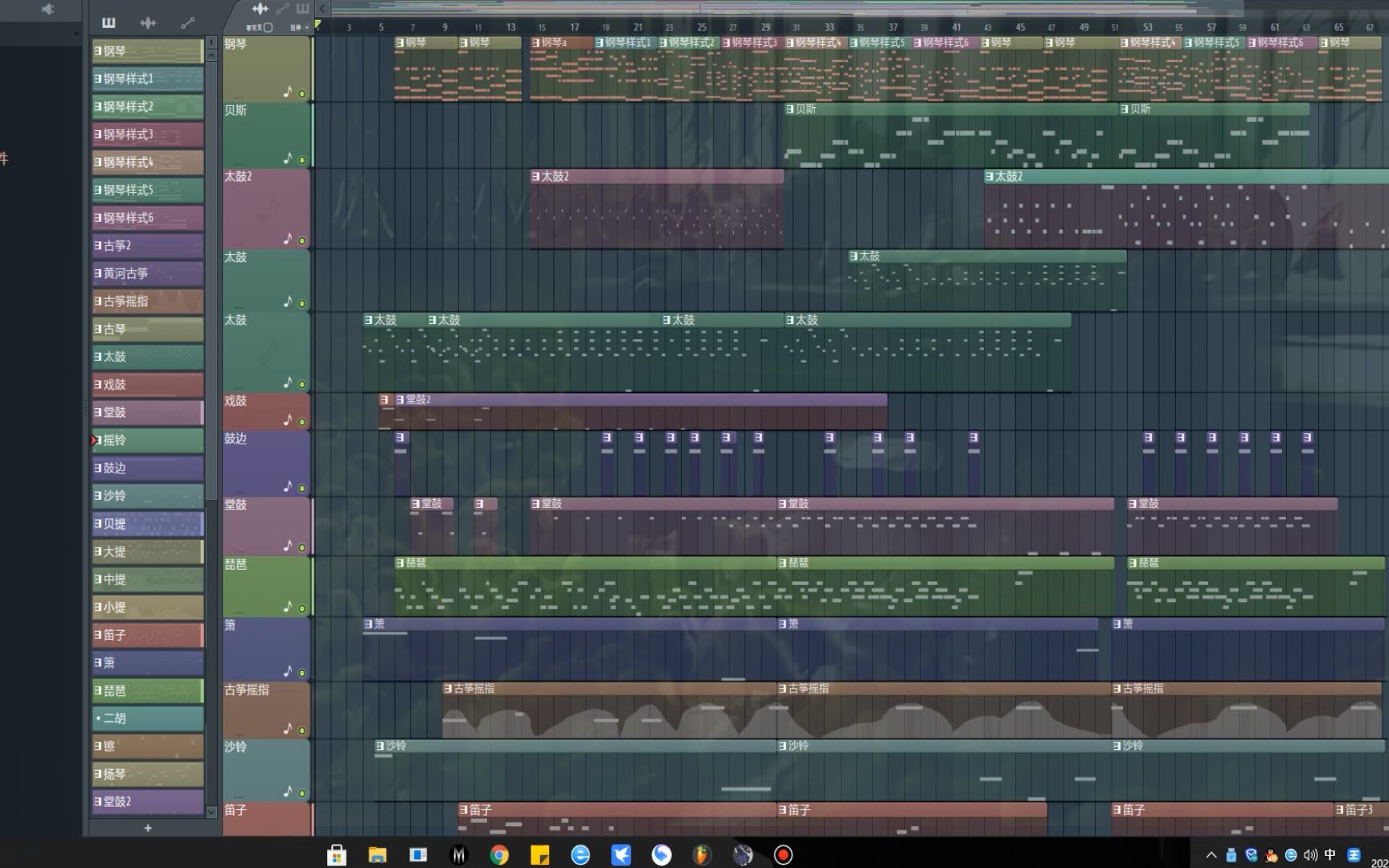The image size is (1389, 868).
Task: Mute the 琵琶 track
Action: click(302, 608)
